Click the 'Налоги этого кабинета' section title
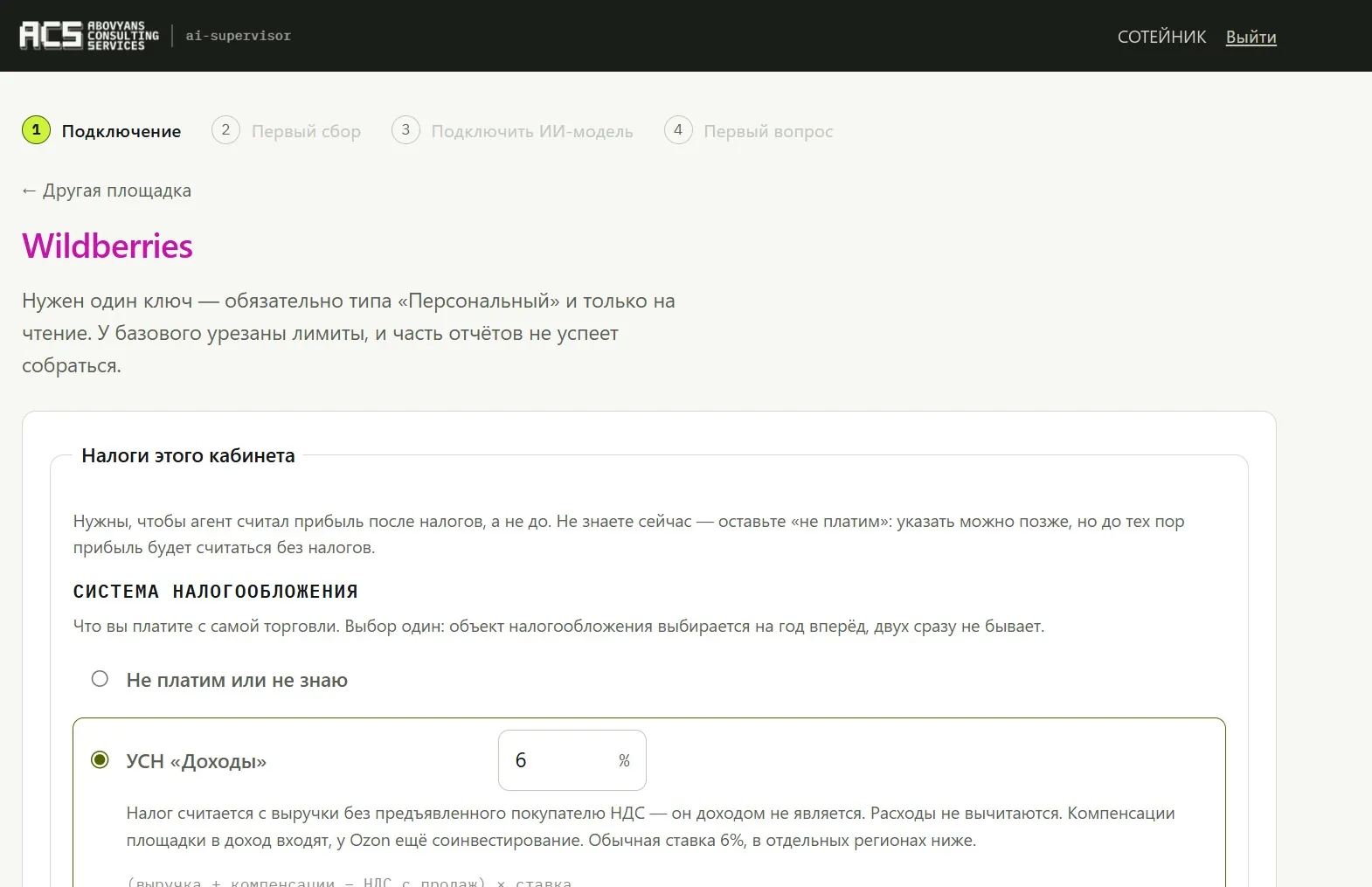Screen dimensions: 1372x887 click(x=188, y=455)
